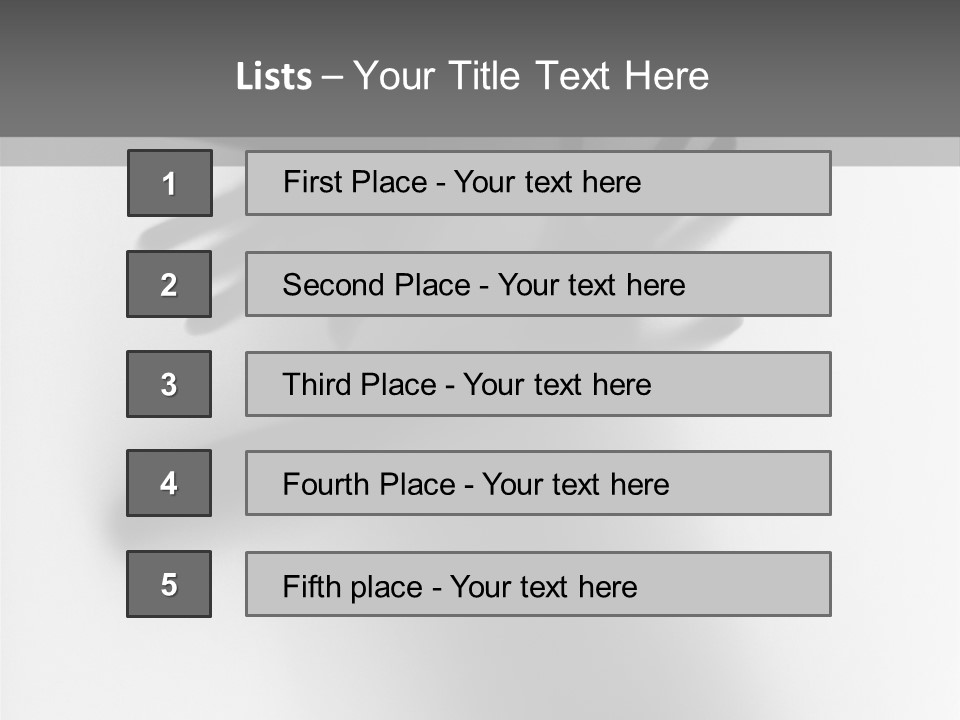
Task: Click the number 1 box
Action: click(170, 183)
